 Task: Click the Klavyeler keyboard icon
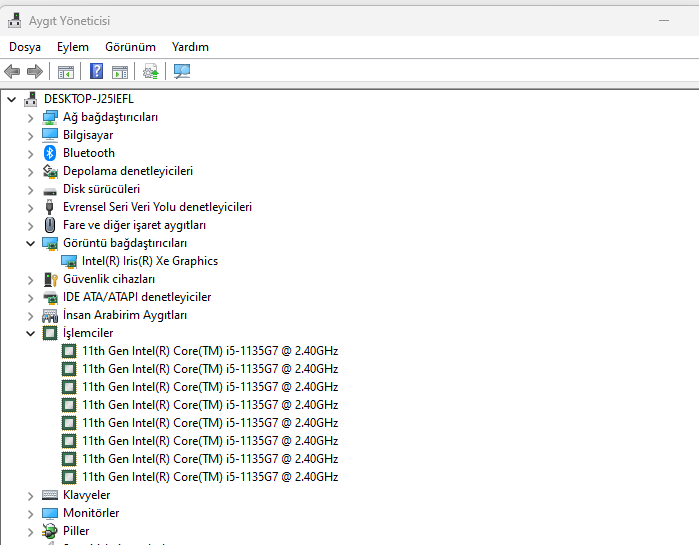click(x=49, y=495)
